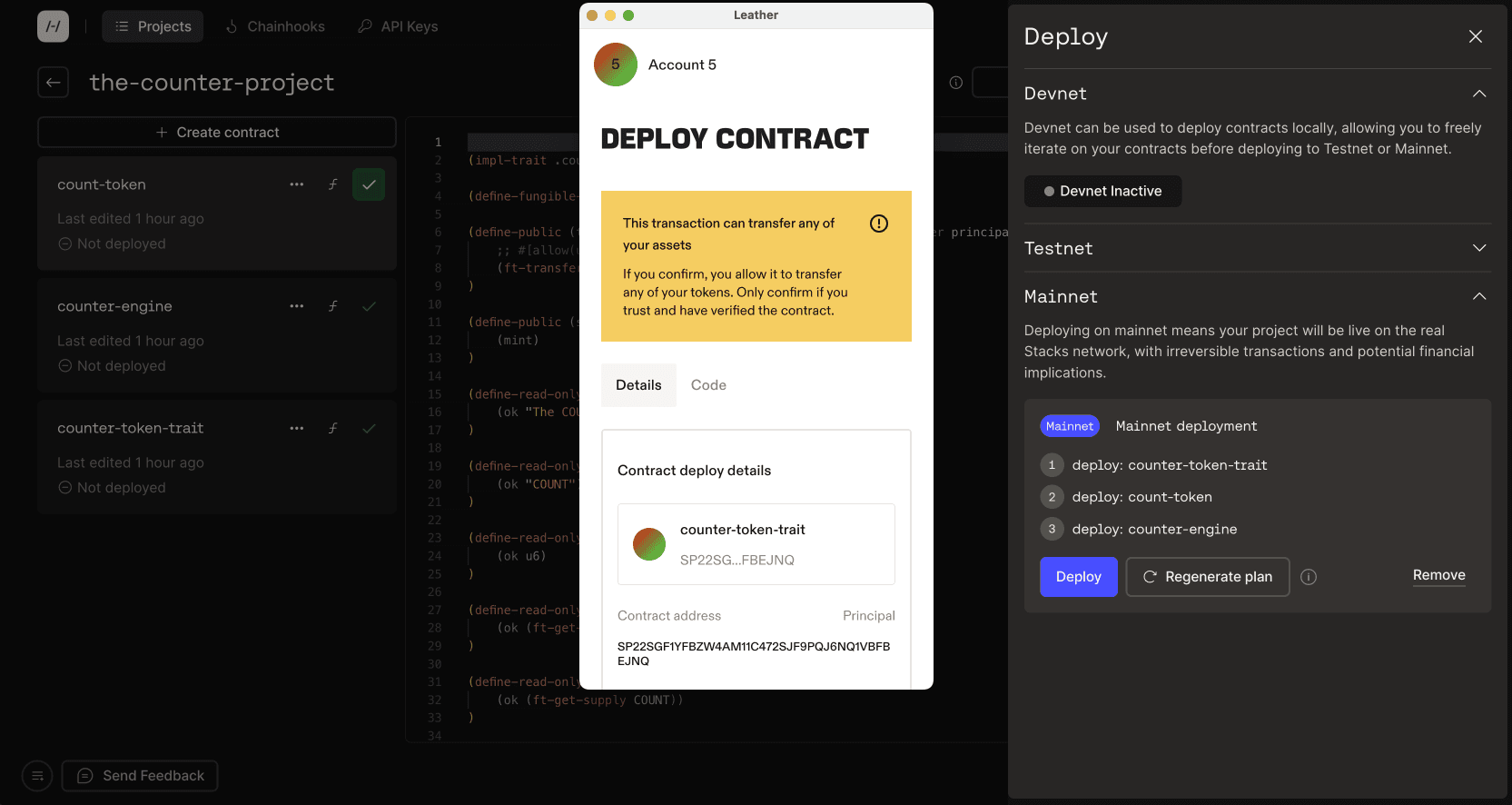Open counter-token-trait three-dot options menu
The height and width of the screenshot is (805, 1512).
(x=297, y=428)
